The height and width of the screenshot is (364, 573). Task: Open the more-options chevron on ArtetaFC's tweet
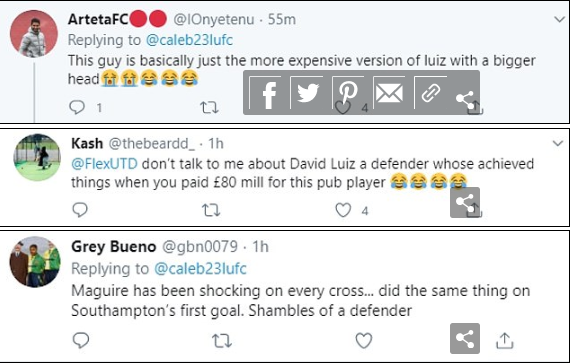point(559,19)
